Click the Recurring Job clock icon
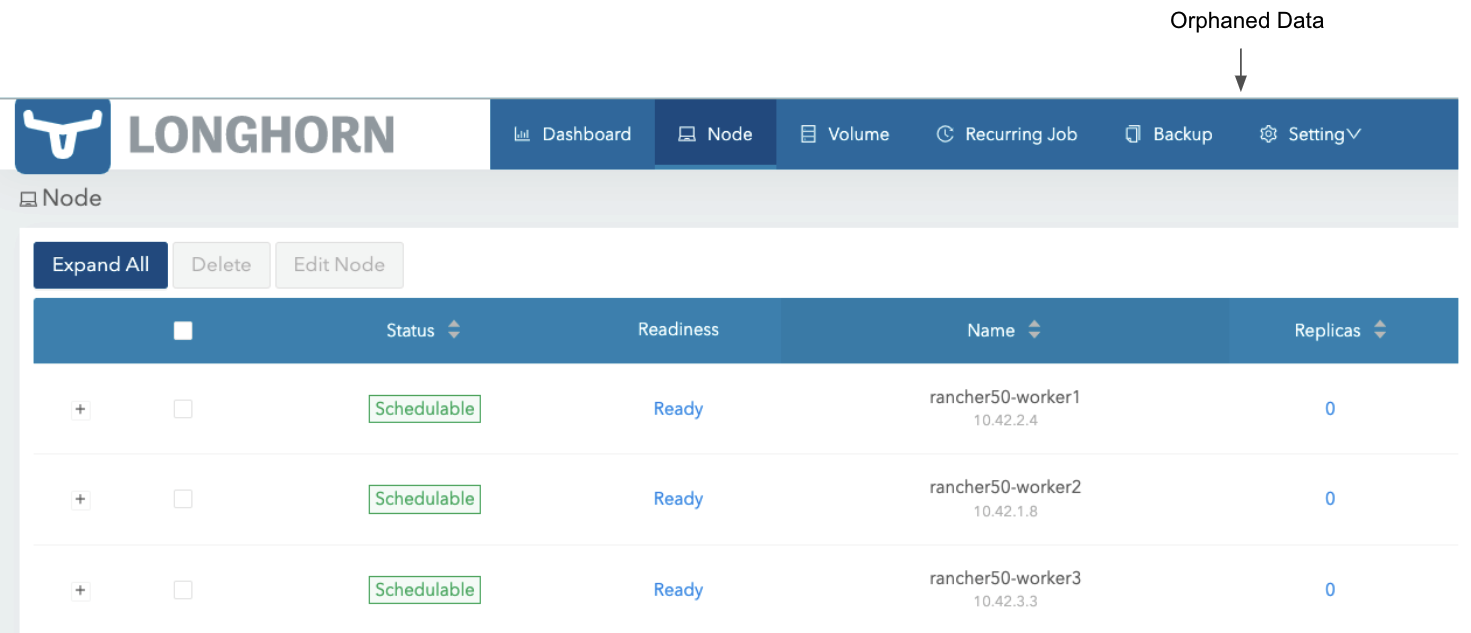Viewport: 1471px width, 633px height. coord(945,133)
